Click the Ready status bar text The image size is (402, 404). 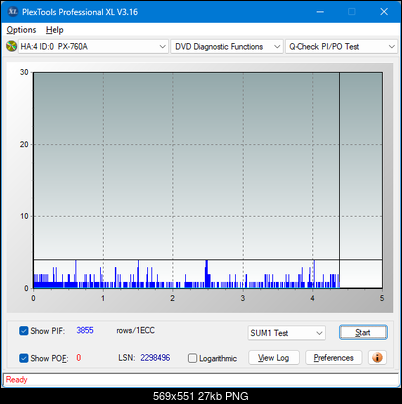[x=17, y=379]
